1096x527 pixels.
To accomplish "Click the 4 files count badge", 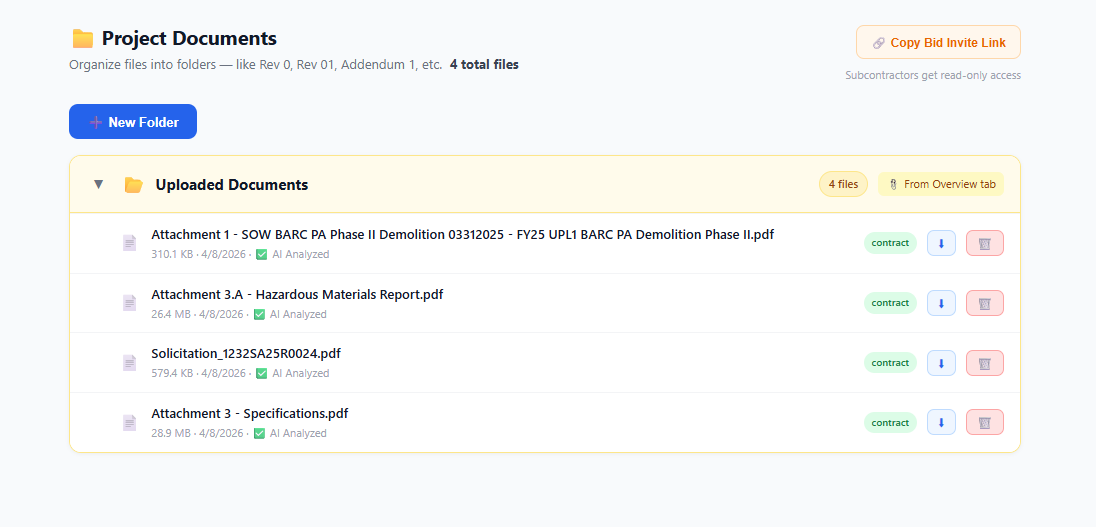I will pyautogui.click(x=843, y=184).
